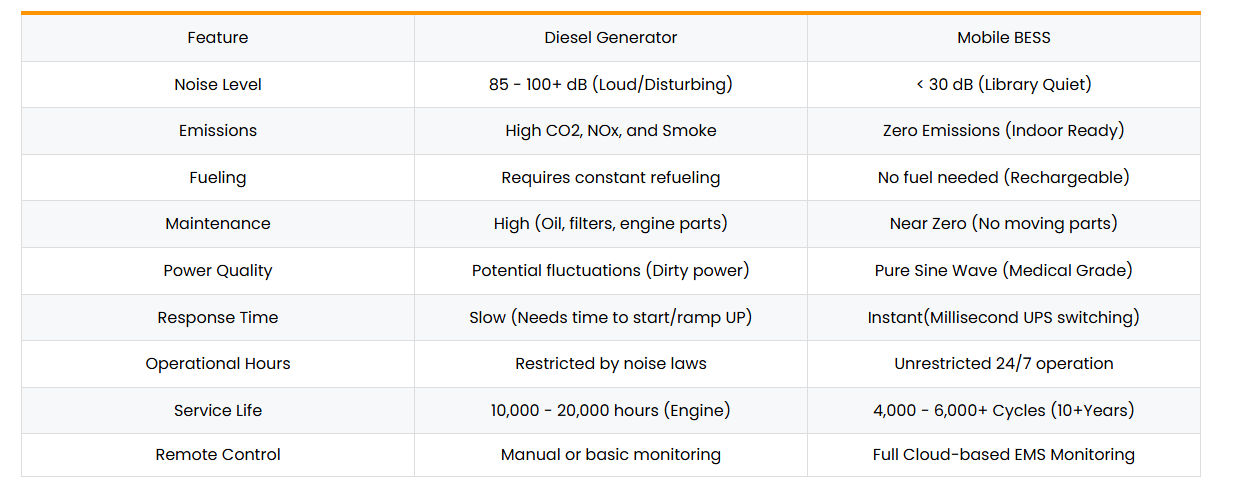Click the Fueling row label
1250x486 pixels.
point(218,178)
